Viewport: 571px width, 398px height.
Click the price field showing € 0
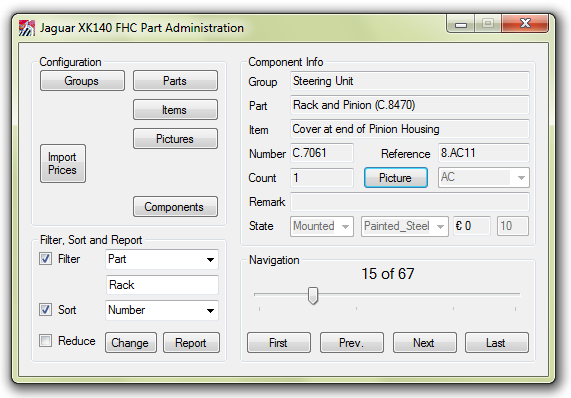(x=472, y=226)
